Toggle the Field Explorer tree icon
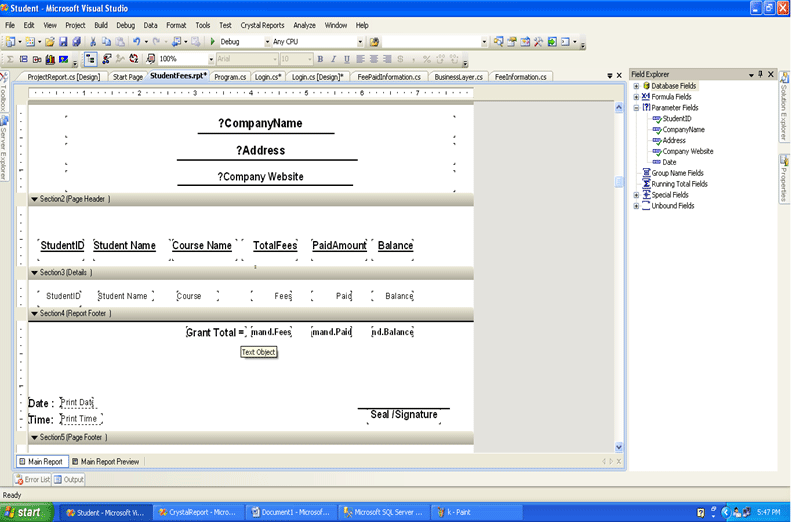791x522 pixels. pos(90,60)
